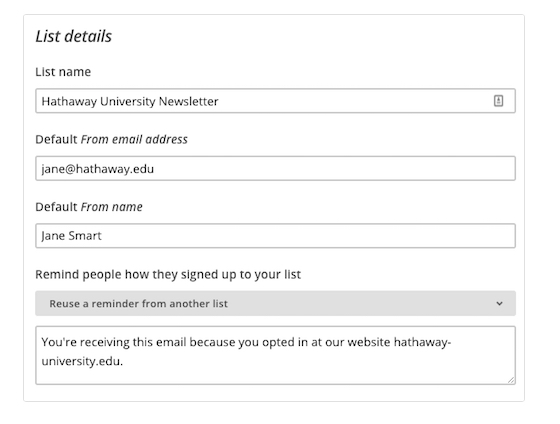Focus the signup reminder text area
Screen dimensions: 560x424
tap(275, 355)
